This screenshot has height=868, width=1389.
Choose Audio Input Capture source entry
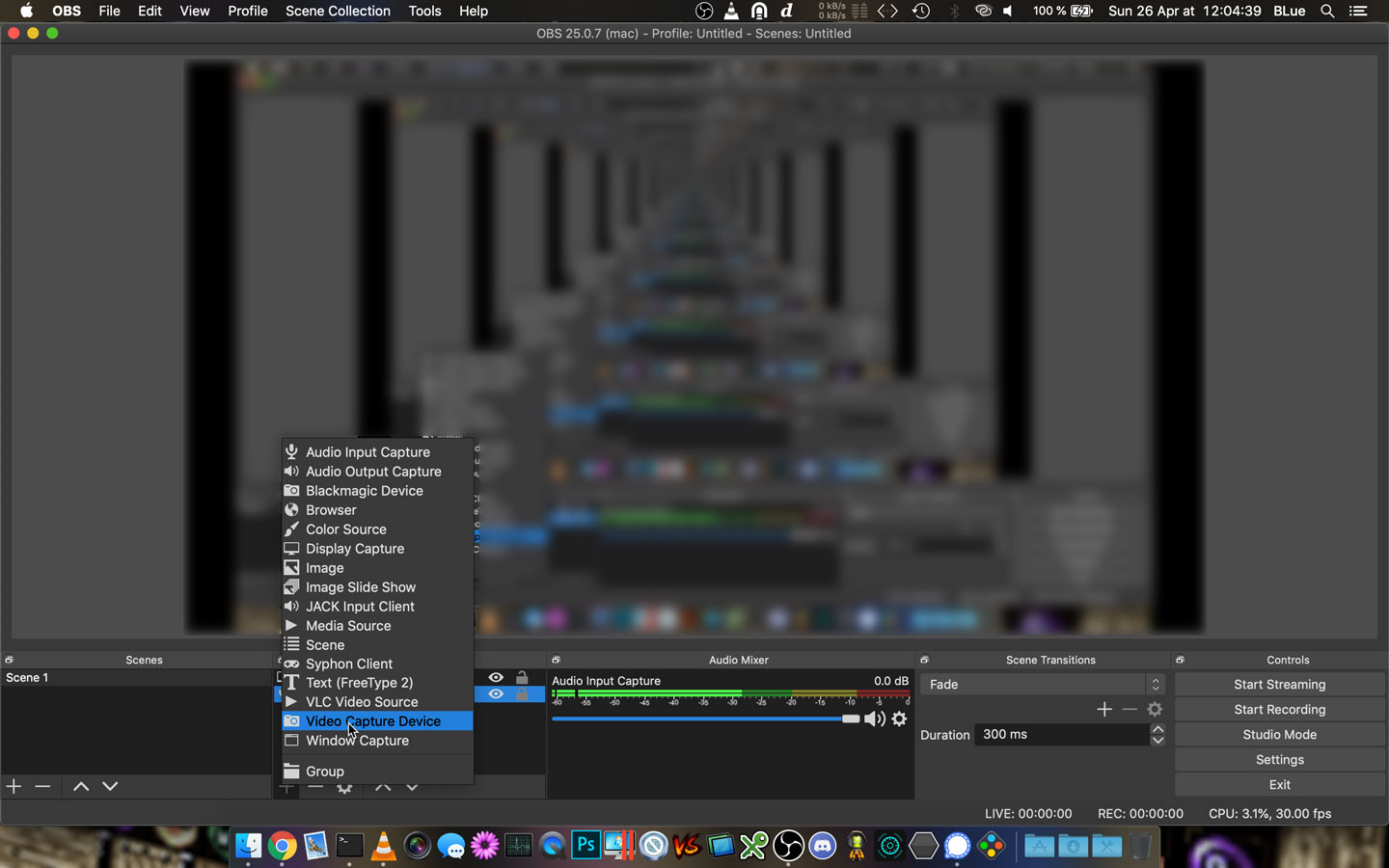pyautogui.click(x=377, y=452)
